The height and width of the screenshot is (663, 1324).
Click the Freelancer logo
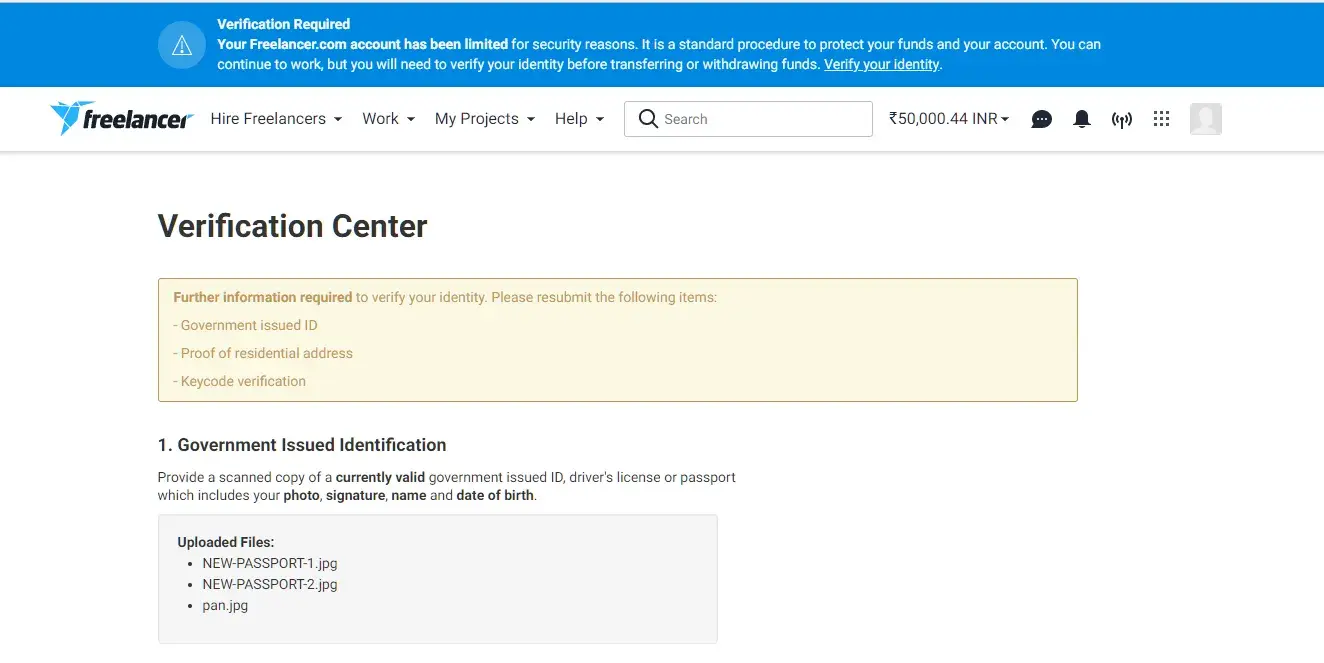(x=121, y=119)
